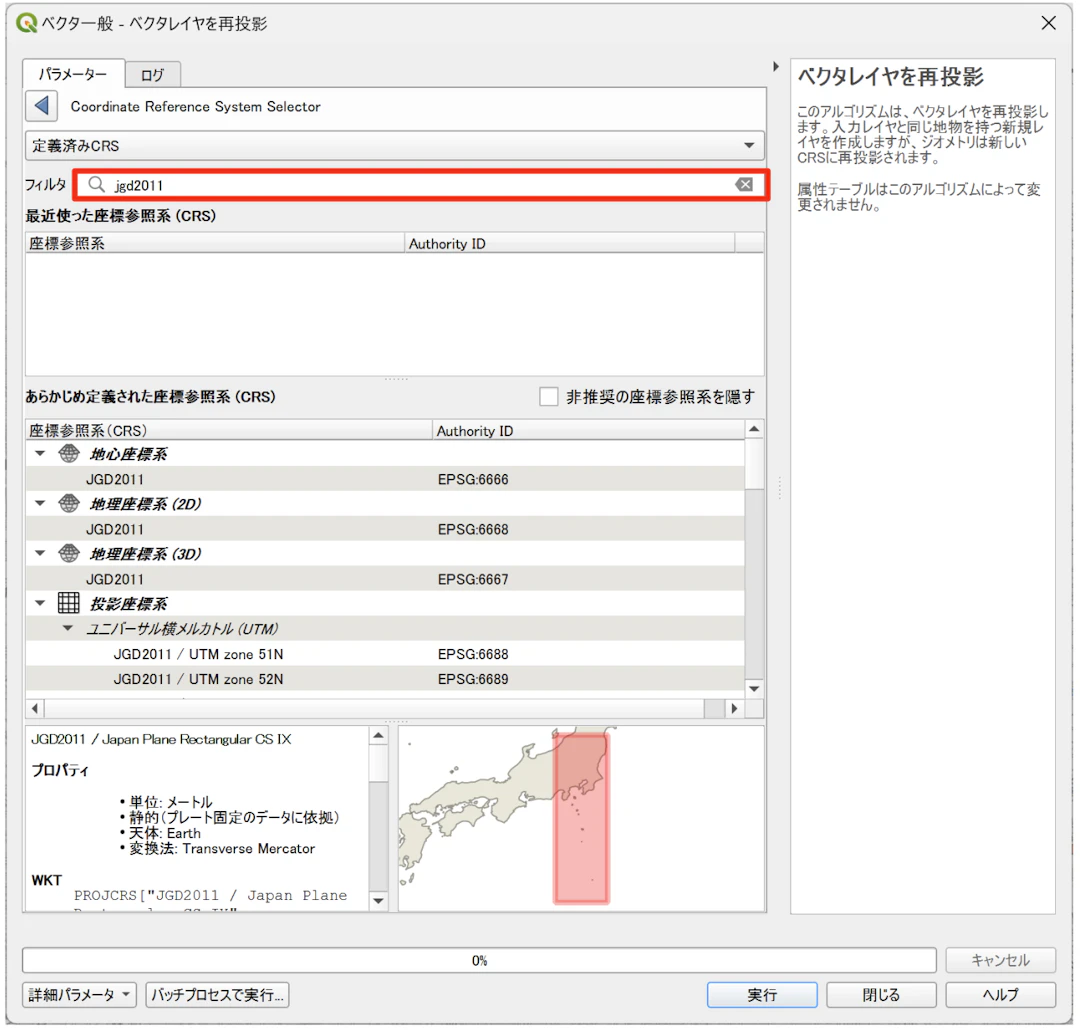Click Authority ID header in predefined list
The height and width of the screenshot is (1030, 1080).
click(x=589, y=431)
